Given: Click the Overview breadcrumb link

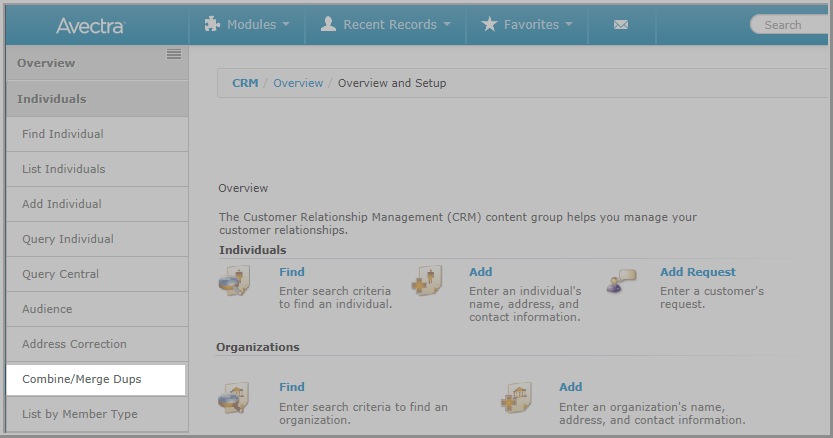Looking at the screenshot, I should coord(298,83).
